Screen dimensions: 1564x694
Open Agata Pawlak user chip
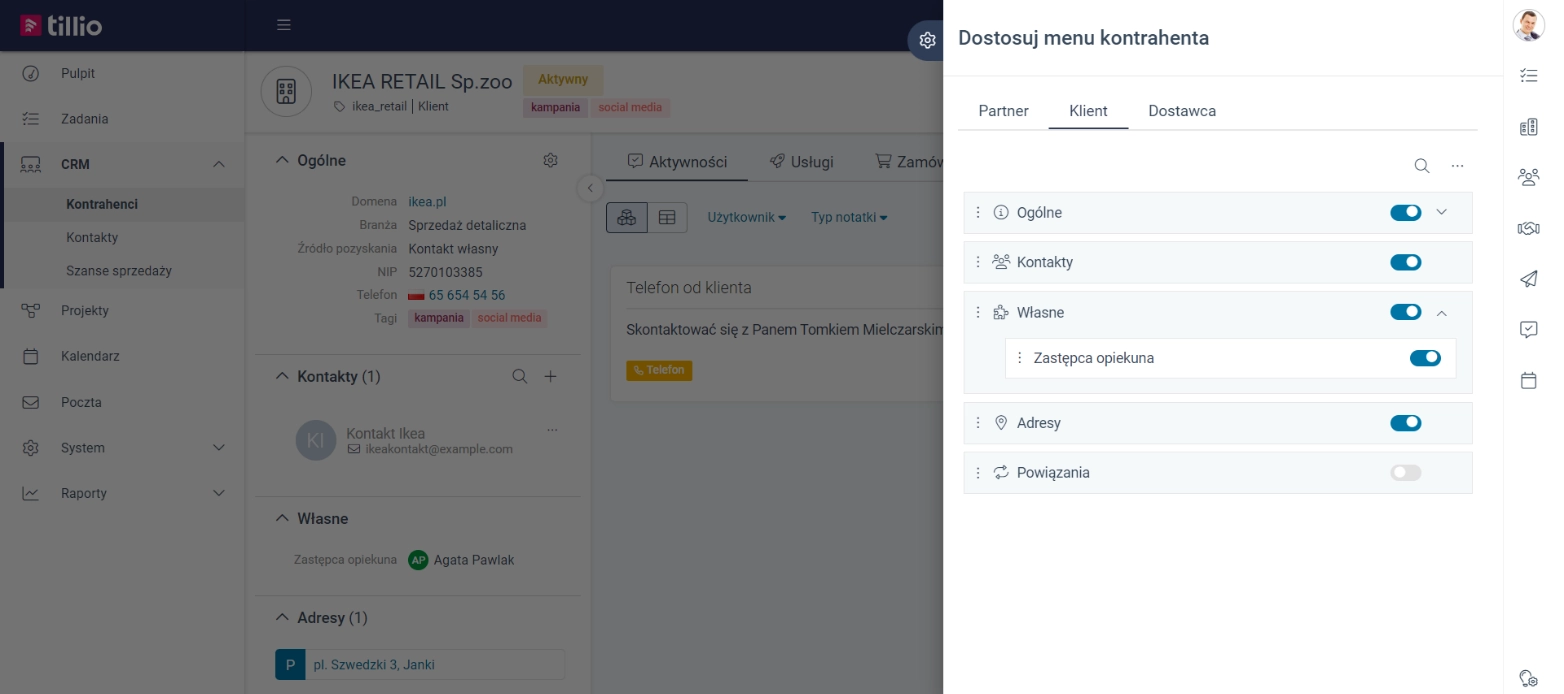coord(461,560)
